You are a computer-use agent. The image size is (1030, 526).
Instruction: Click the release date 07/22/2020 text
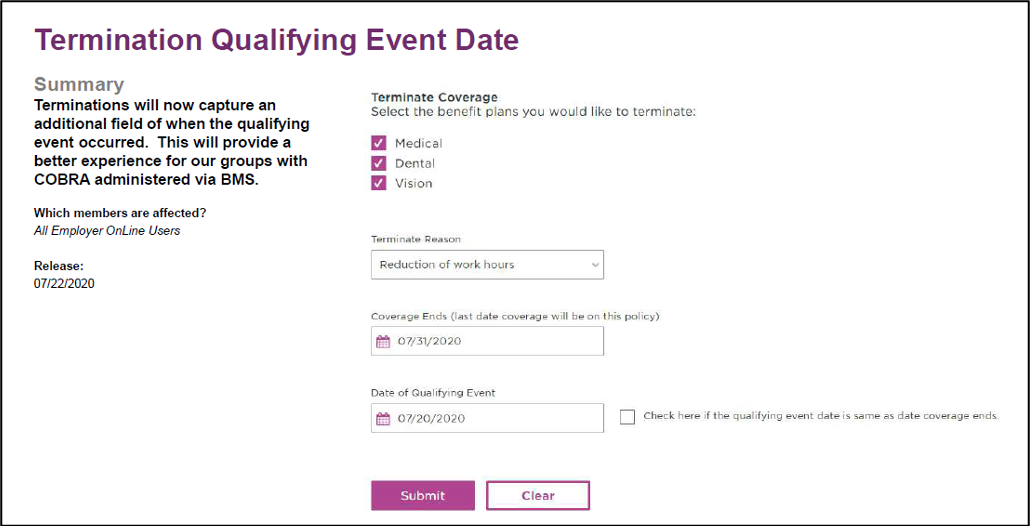pos(64,285)
